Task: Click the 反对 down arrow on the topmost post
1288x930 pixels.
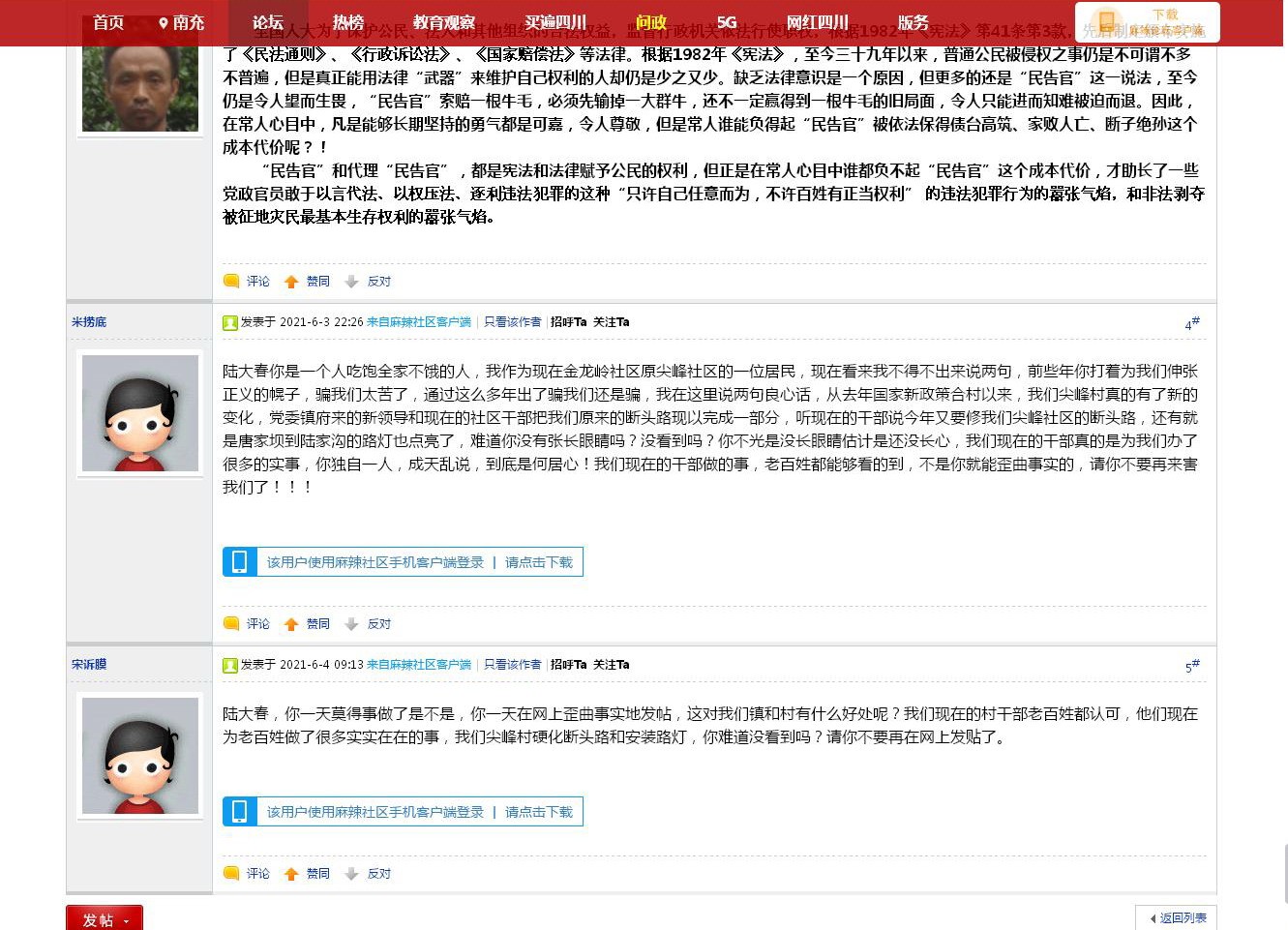Action: pyautogui.click(x=351, y=282)
